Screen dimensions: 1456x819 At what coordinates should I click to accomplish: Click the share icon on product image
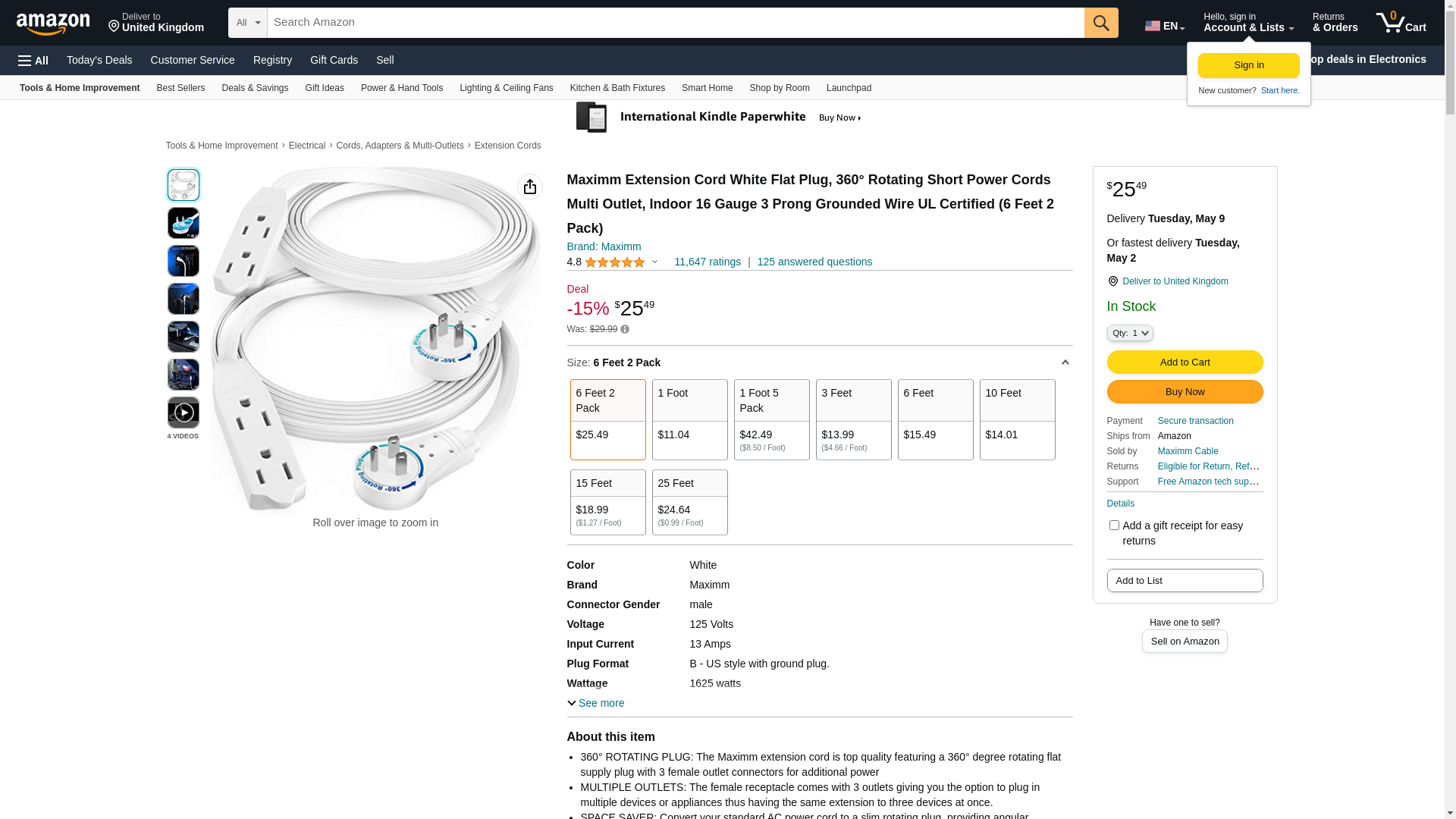[530, 187]
